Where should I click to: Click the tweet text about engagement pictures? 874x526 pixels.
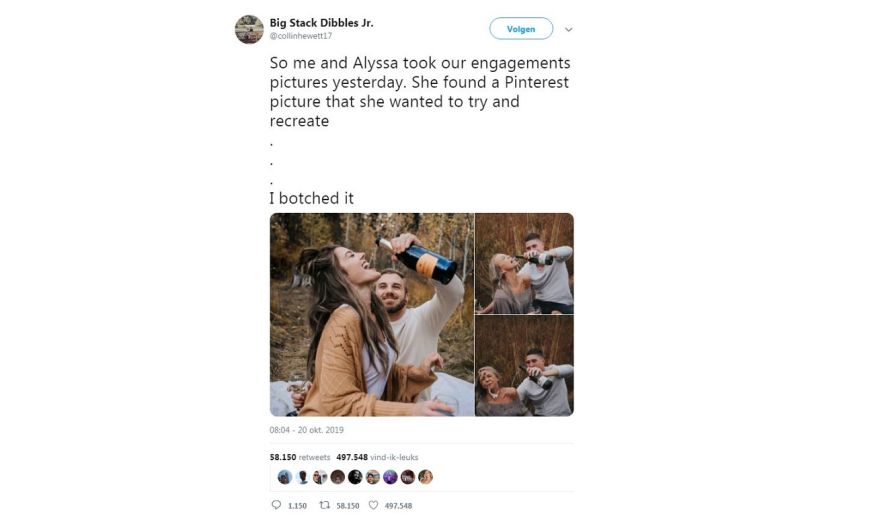coord(419,91)
